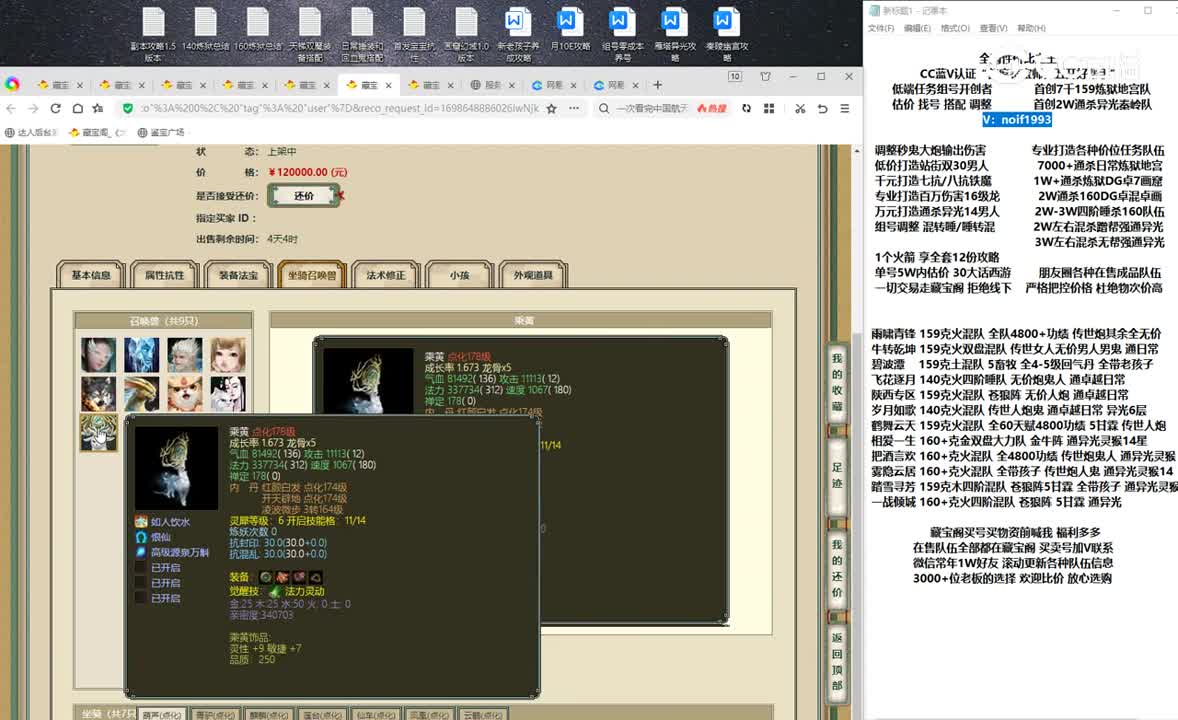
Task: Open the 文件(F) menu in Notepad
Action: (x=880, y=28)
